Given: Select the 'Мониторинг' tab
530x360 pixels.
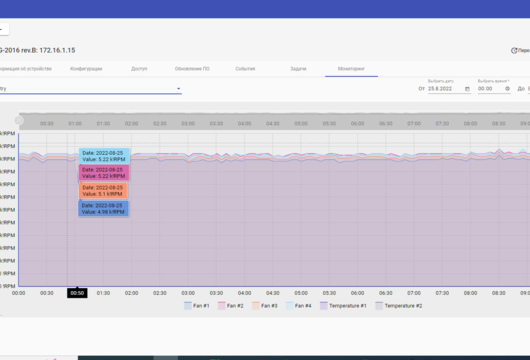Looking at the screenshot, I should pyautogui.click(x=351, y=69).
